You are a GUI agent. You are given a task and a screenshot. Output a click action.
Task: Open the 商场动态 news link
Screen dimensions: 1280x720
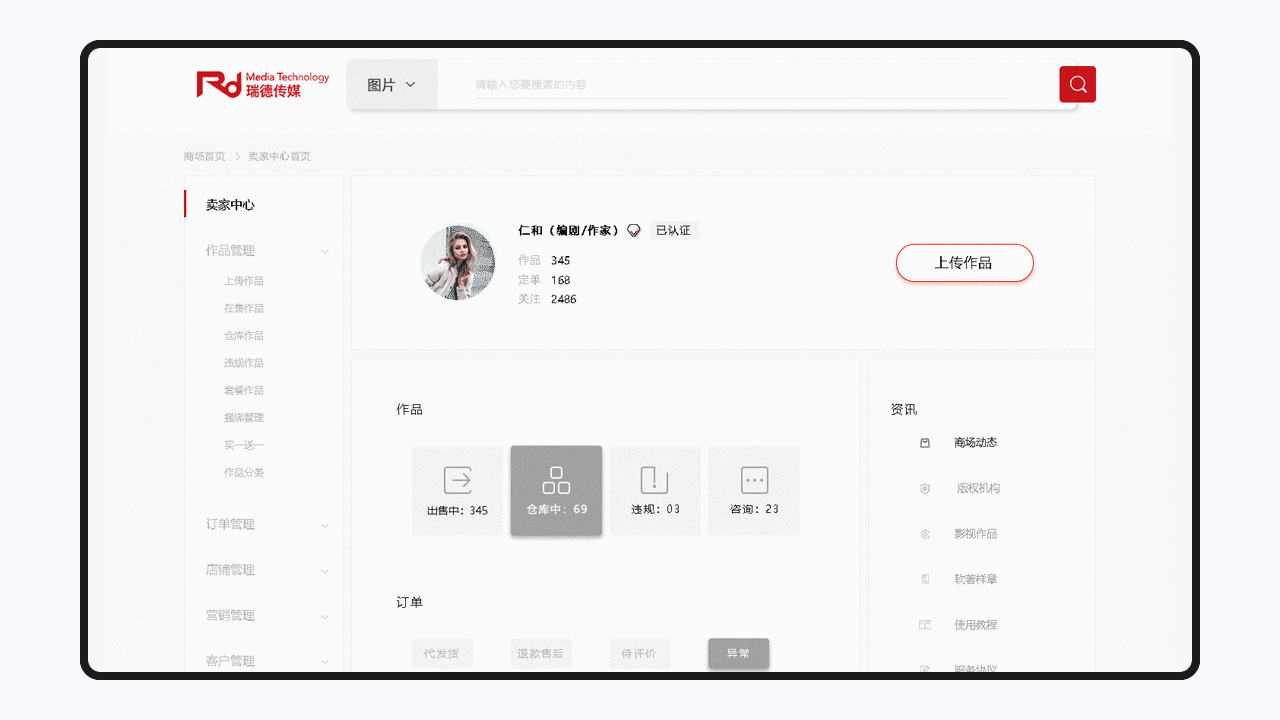[976, 443]
